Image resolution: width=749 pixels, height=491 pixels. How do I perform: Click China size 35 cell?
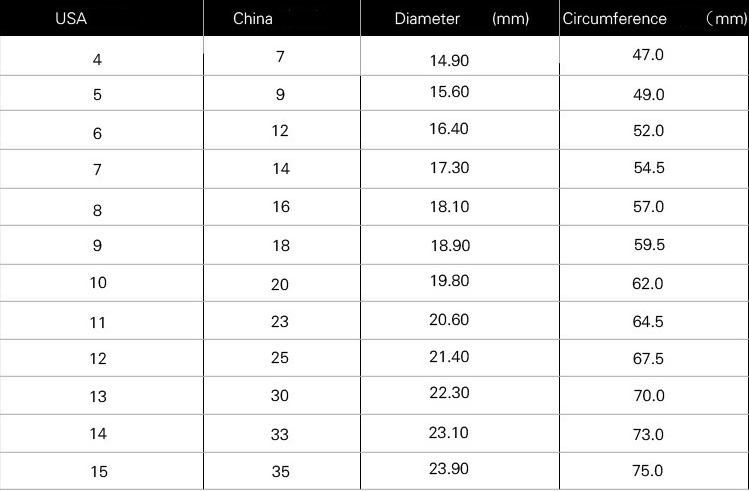point(280,472)
